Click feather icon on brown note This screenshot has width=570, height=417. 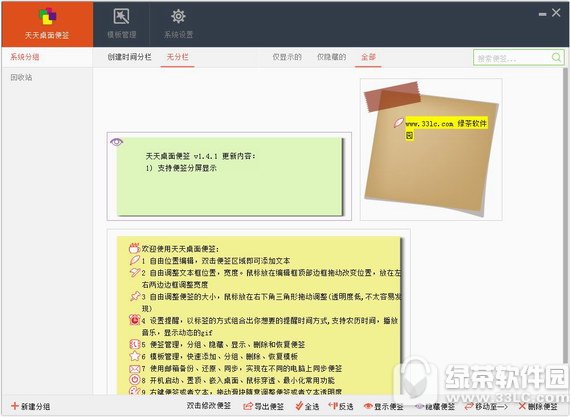(399, 123)
